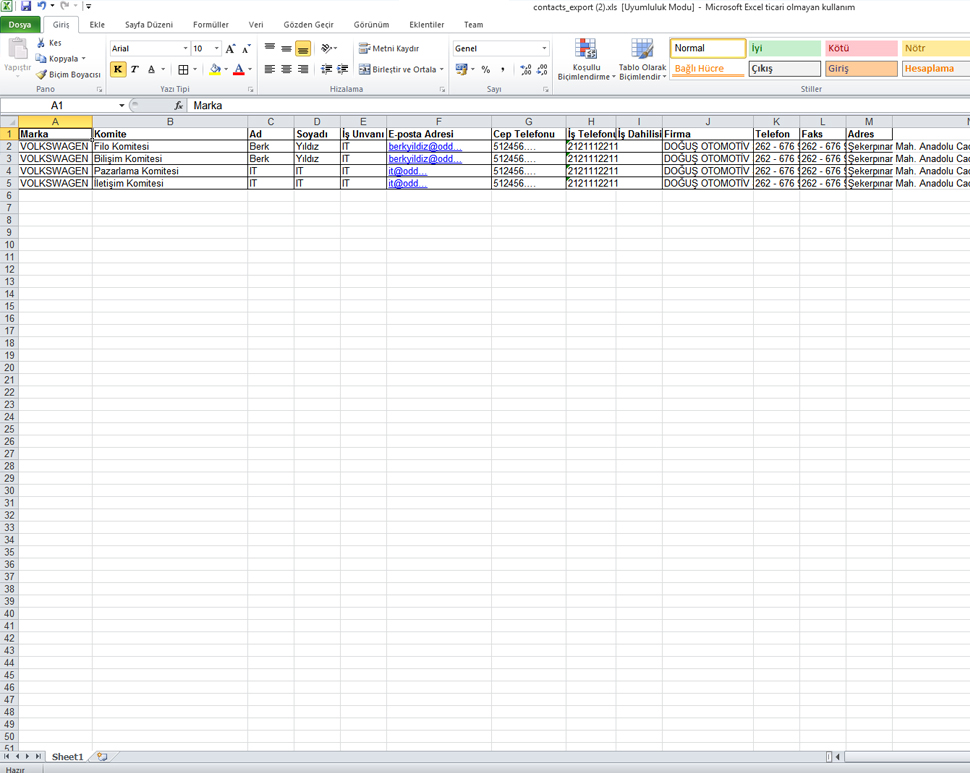Go to the Veri tab
This screenshot has width=970, height=773.
point(255,25)
